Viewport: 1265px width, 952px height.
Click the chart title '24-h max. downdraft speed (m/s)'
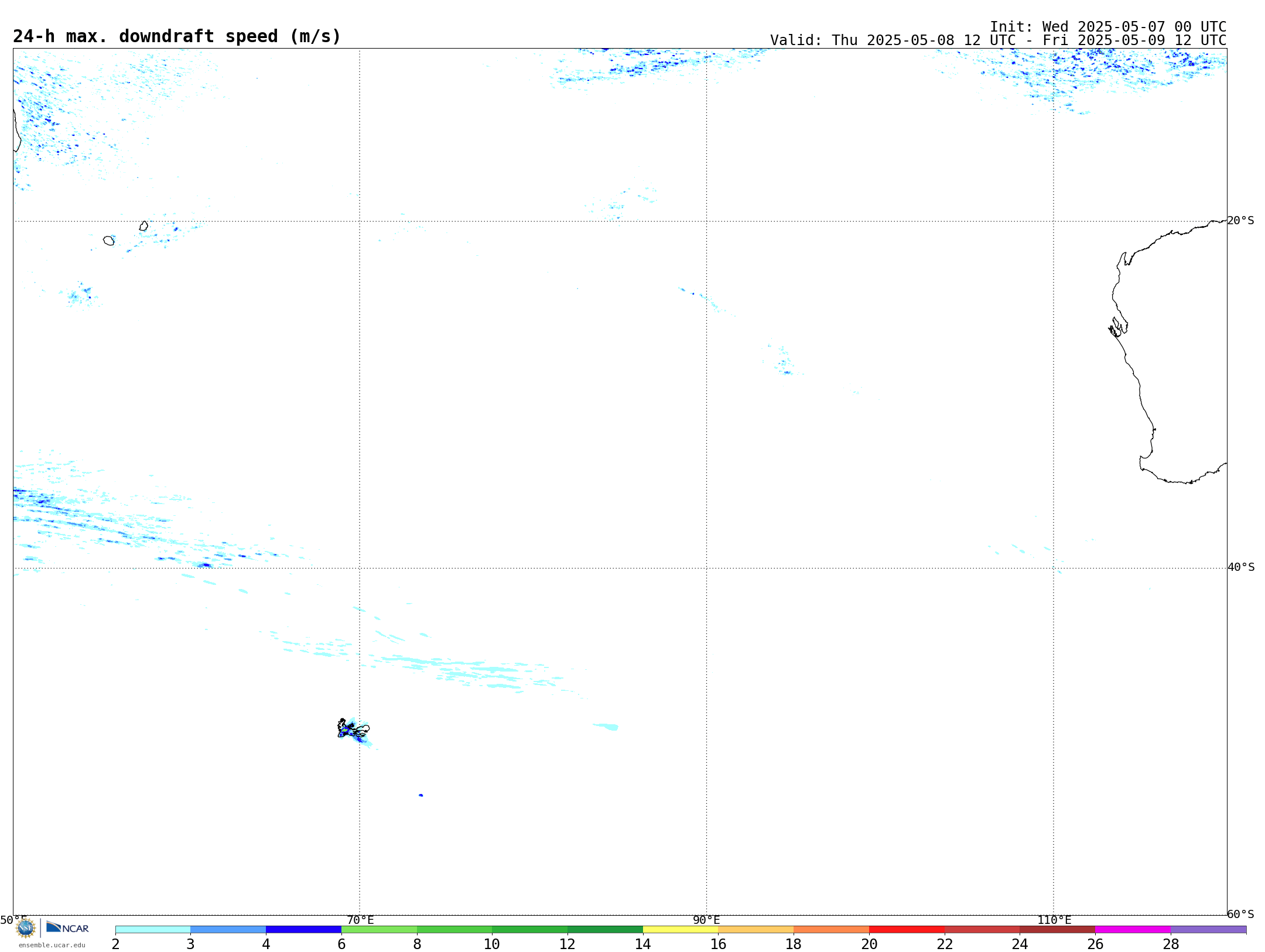click(177, 36)
